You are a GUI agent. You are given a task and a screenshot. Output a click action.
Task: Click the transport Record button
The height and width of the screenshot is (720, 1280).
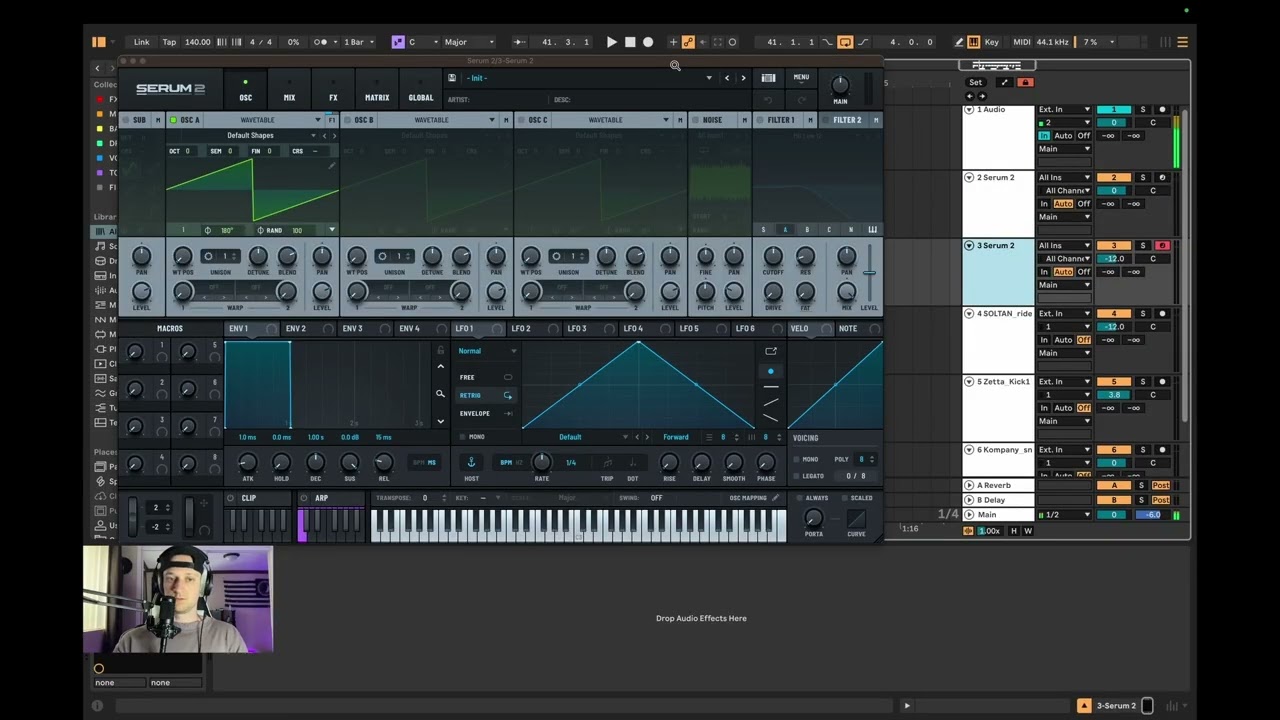click(x=648, y=42)
